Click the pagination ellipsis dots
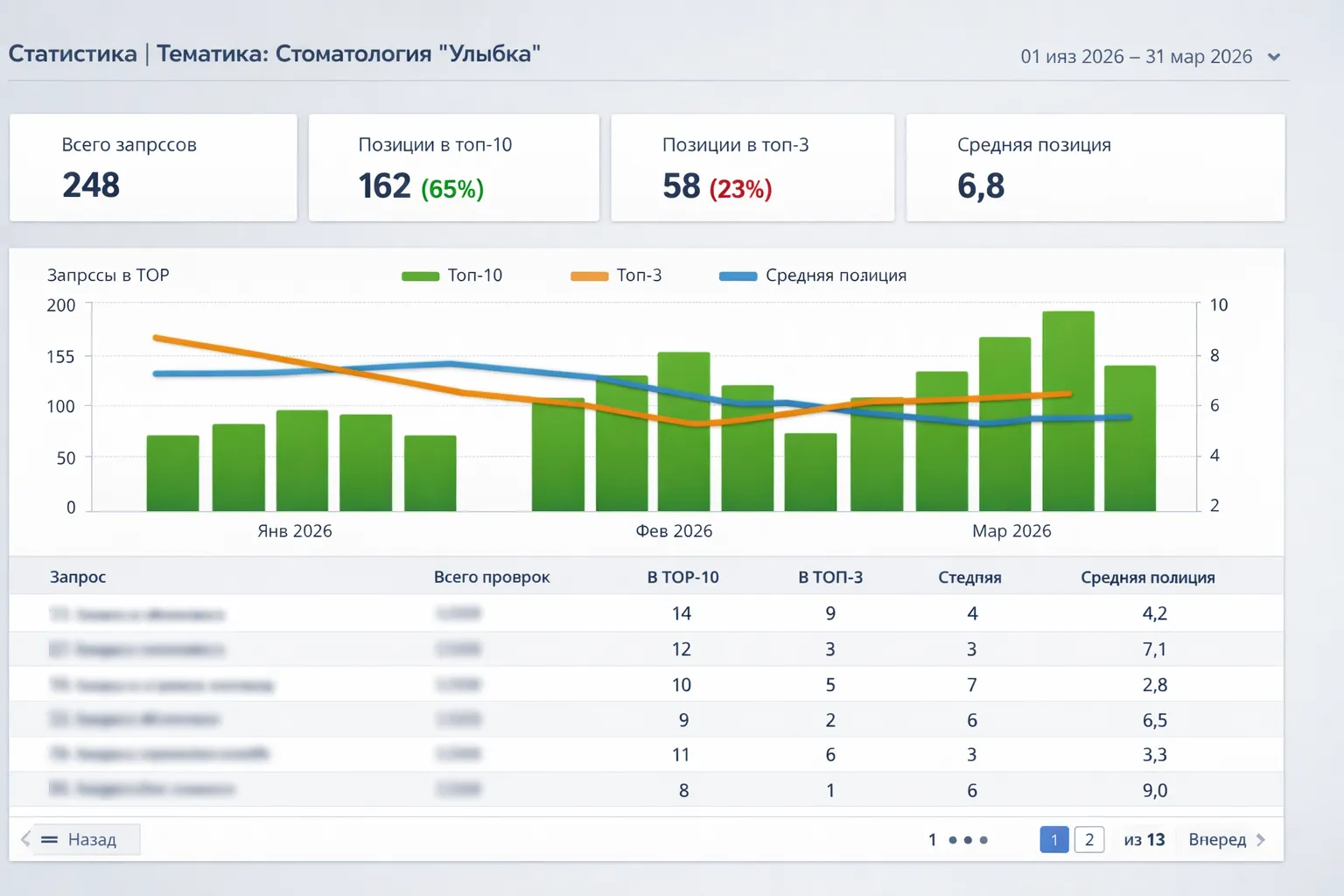Viewport: 1344px width, 896px height. [968, 840]
